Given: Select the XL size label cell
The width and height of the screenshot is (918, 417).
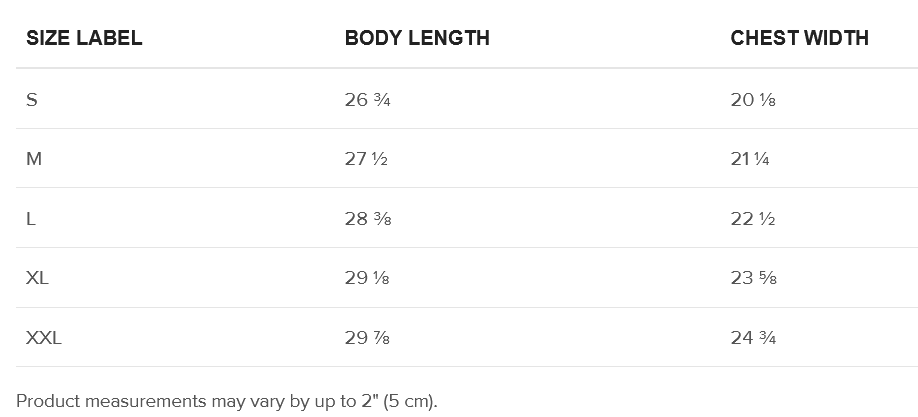Looking at the screenshot, I should (37, 278).
